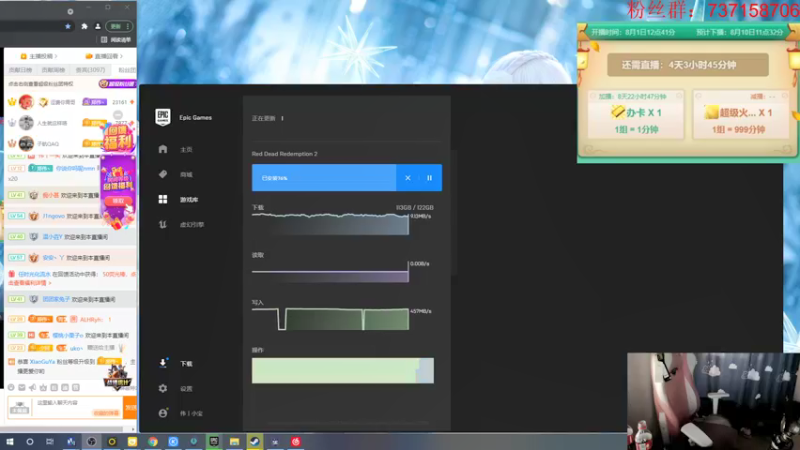Open Task View in taskbar

click(x=49, y=441)
